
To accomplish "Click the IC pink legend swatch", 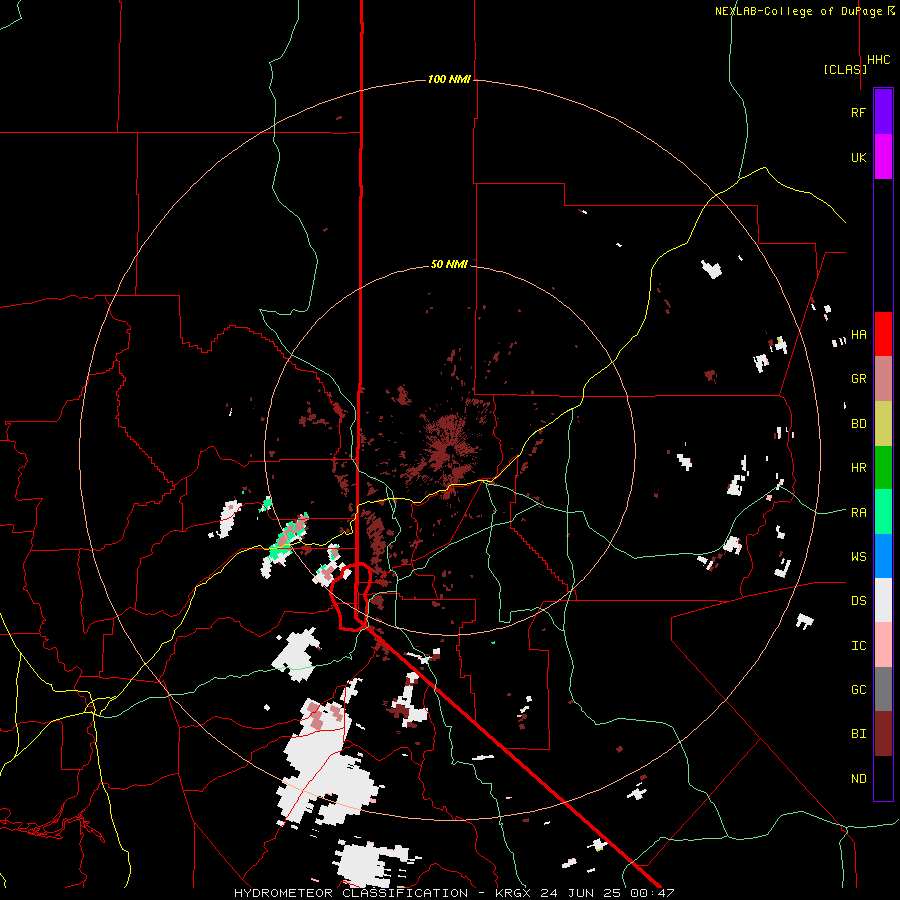I will 883,645.
